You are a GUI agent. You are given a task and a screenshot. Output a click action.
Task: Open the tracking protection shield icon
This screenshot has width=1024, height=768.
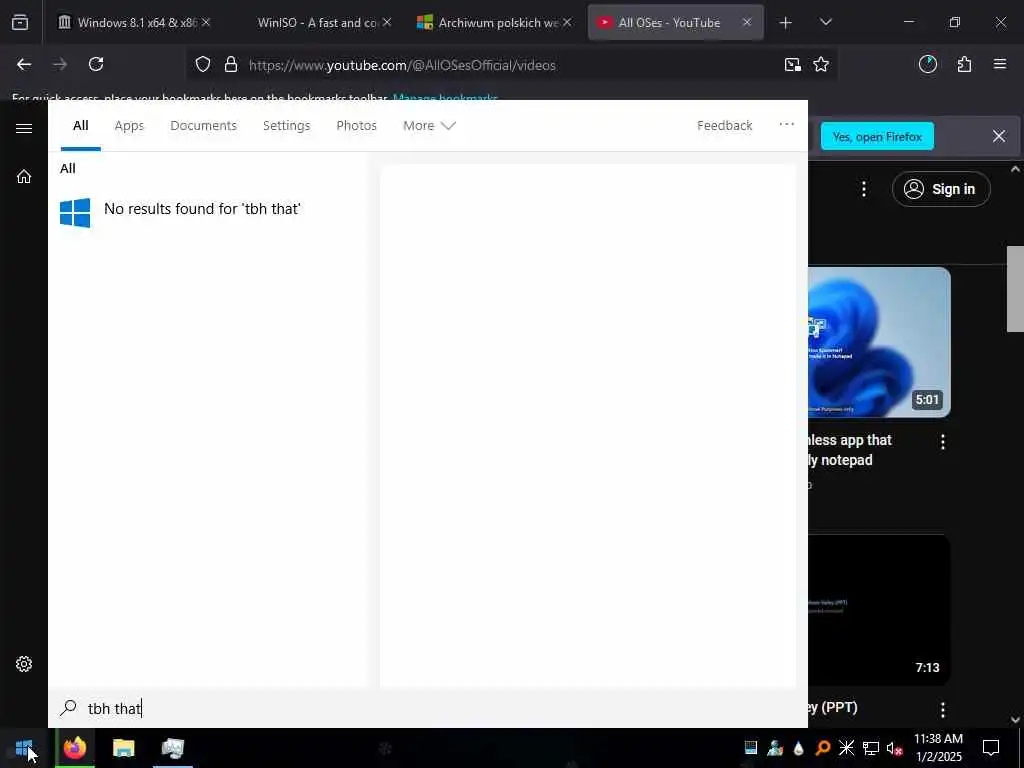[x=203, y=65]
